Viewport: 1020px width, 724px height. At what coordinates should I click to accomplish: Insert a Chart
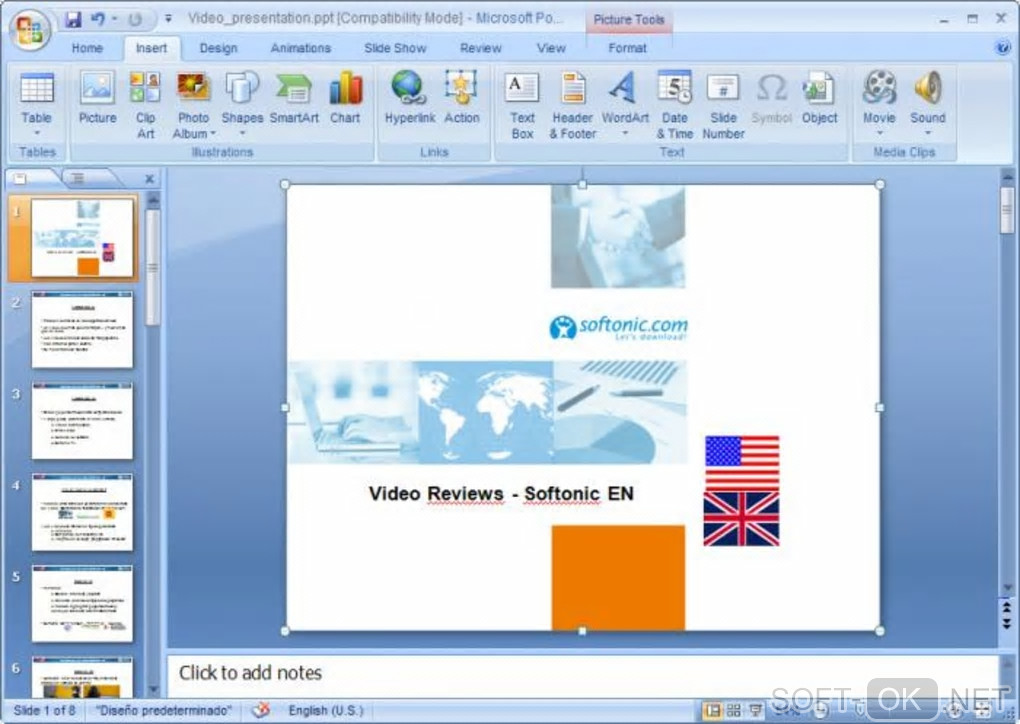point(345,98)
